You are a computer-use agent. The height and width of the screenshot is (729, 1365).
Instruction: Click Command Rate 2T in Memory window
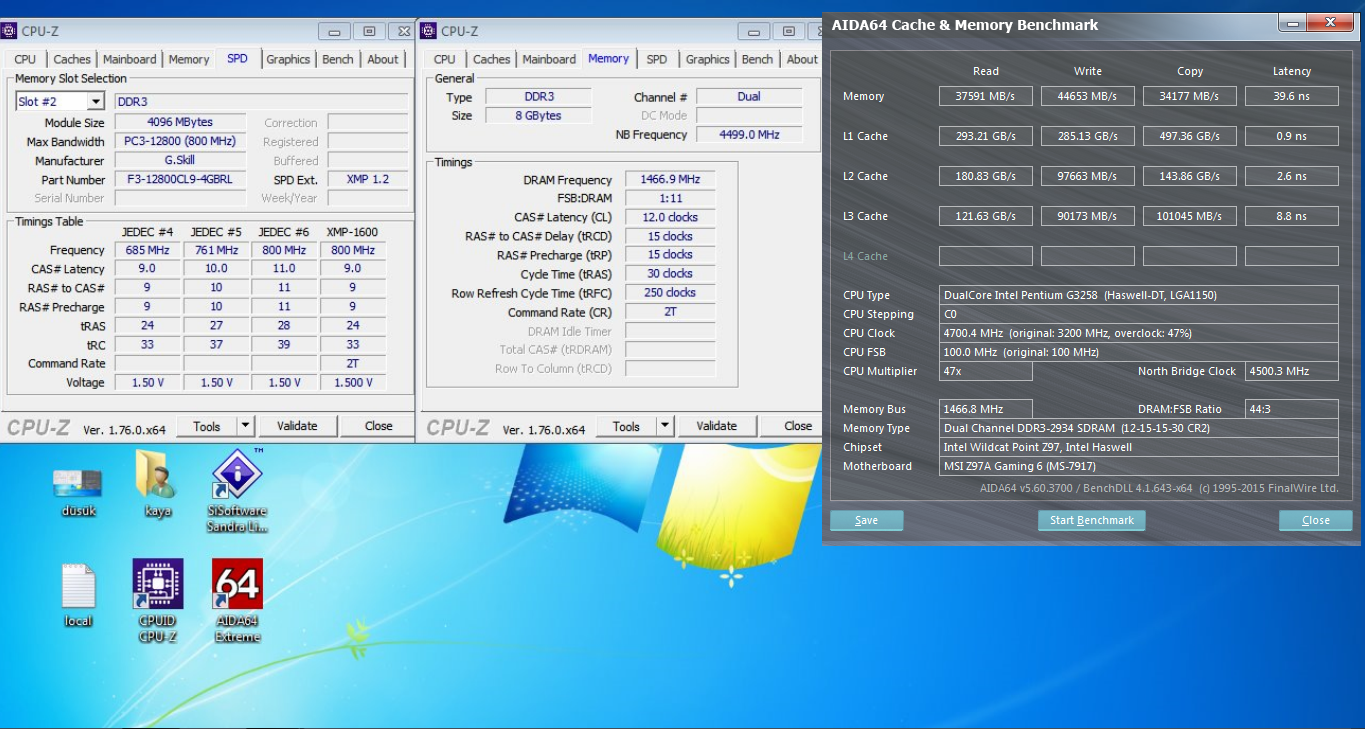click(670, 312)
